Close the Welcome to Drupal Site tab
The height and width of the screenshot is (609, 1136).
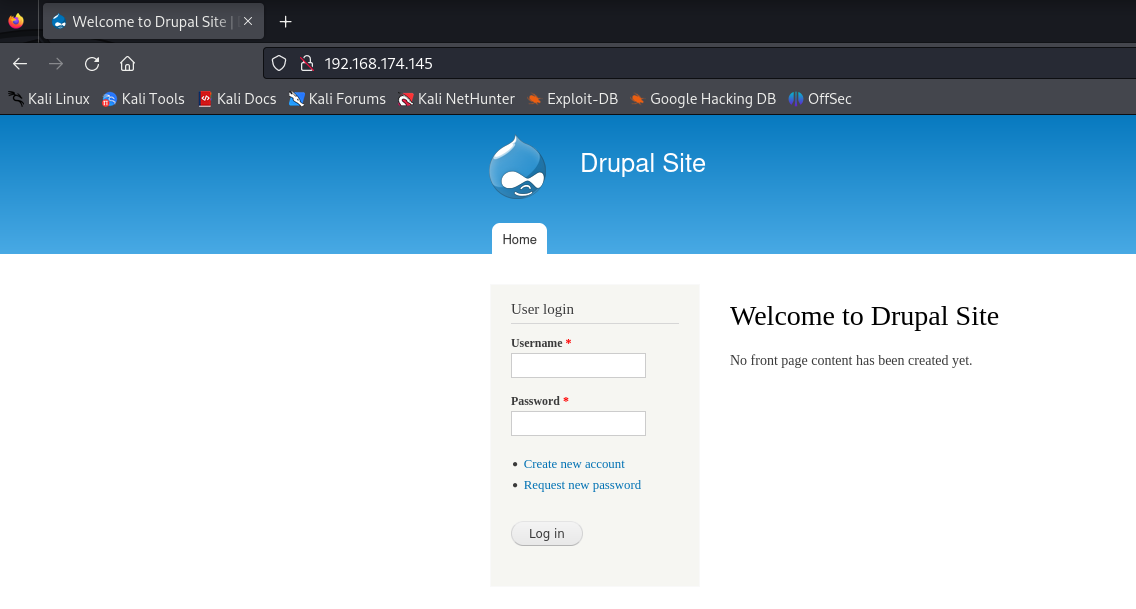248,22
